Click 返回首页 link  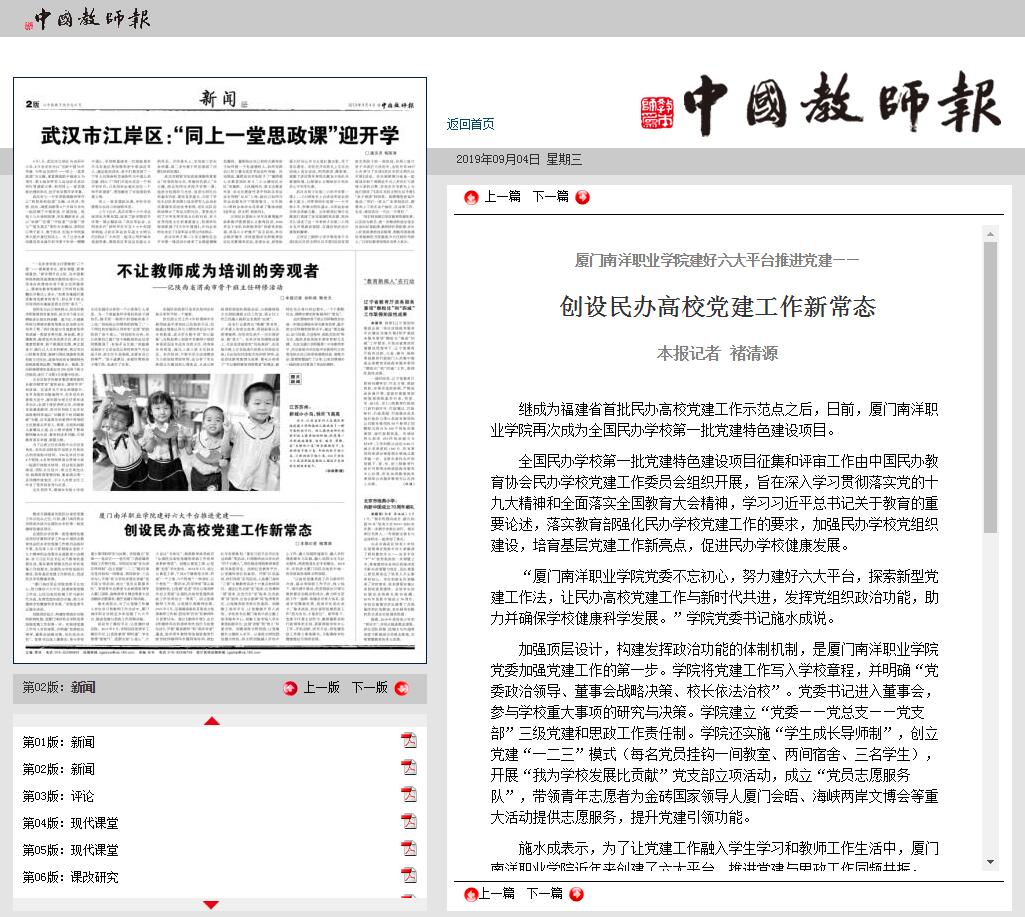[x=470, y=124]
